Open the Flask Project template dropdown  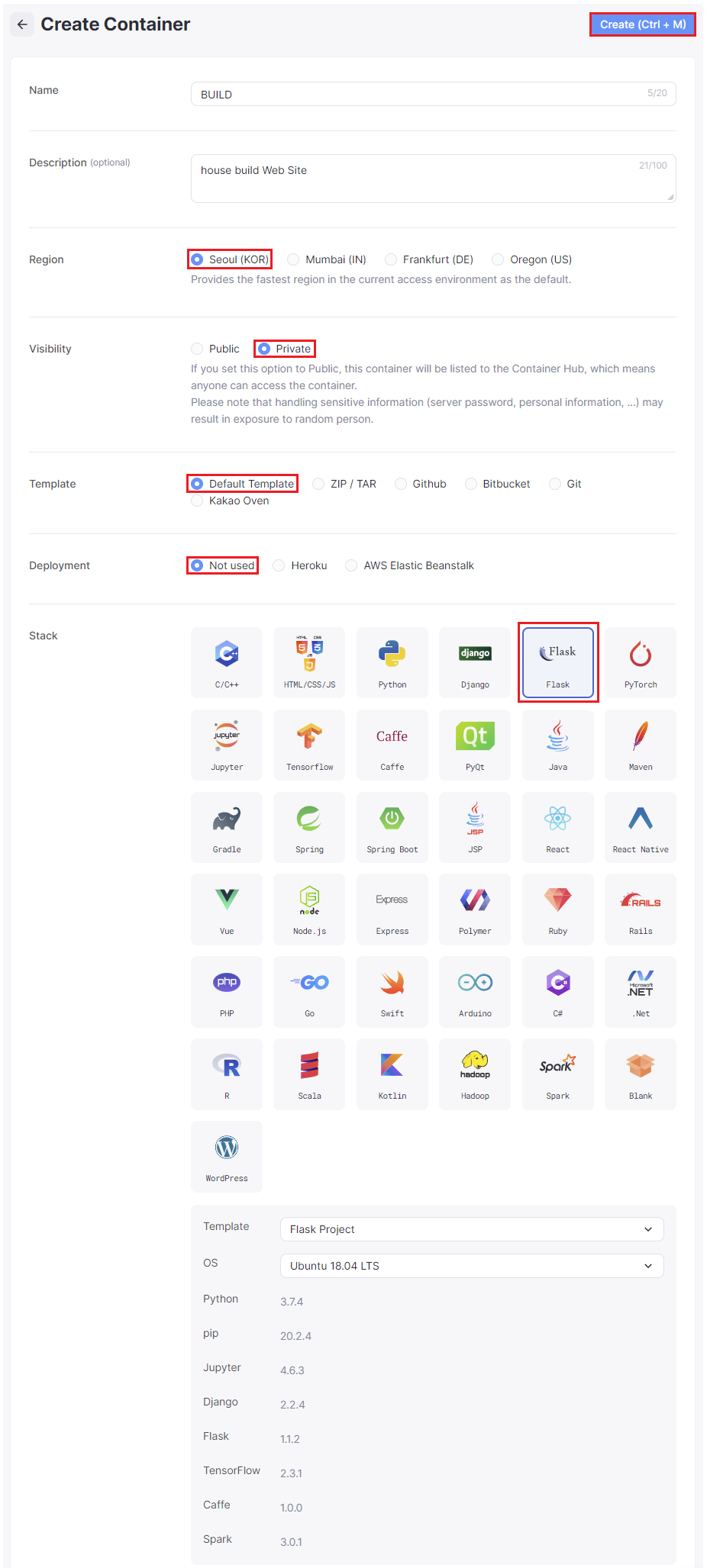pos(472,1229)
